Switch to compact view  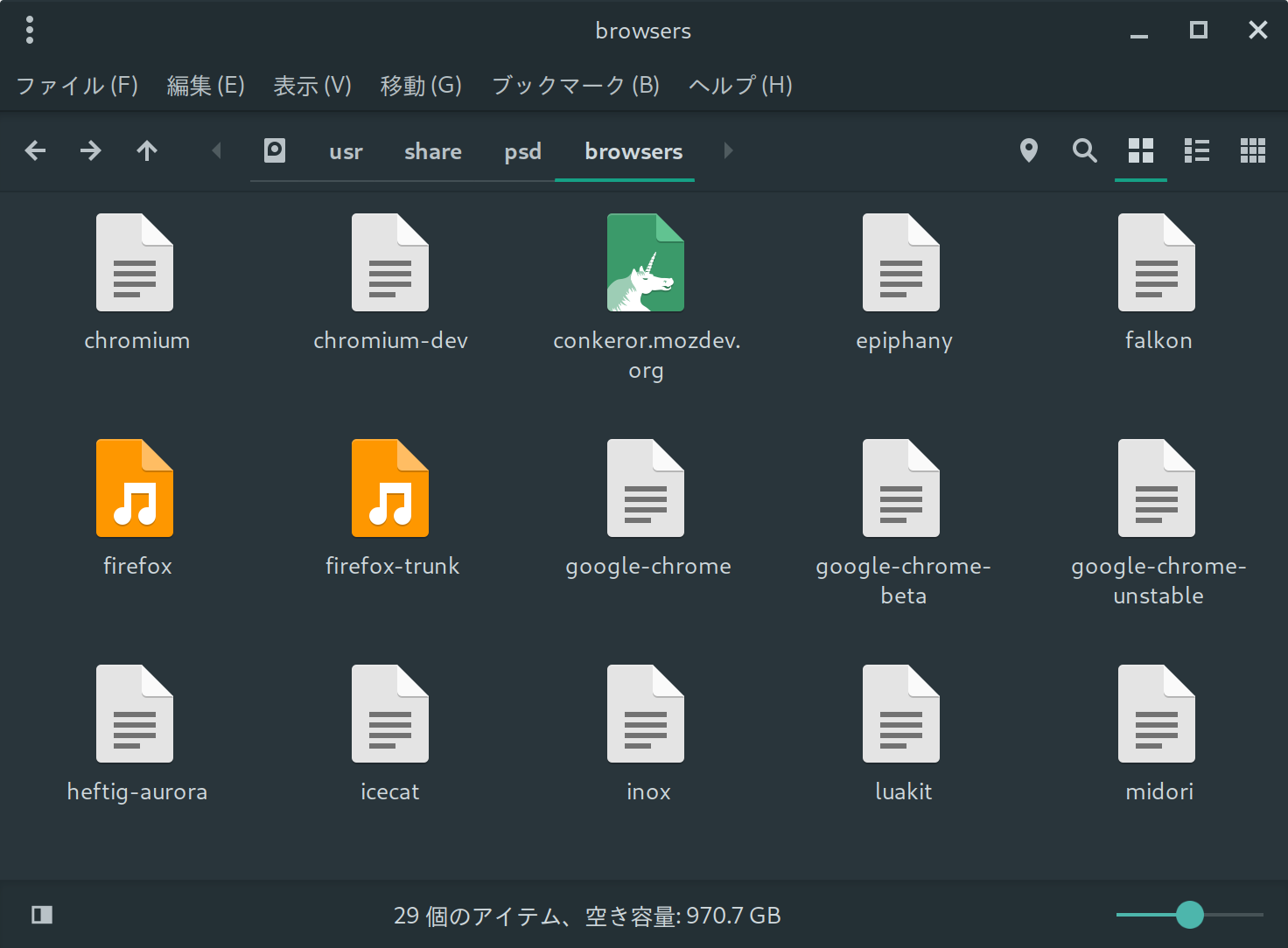[x=1253, y=150]
